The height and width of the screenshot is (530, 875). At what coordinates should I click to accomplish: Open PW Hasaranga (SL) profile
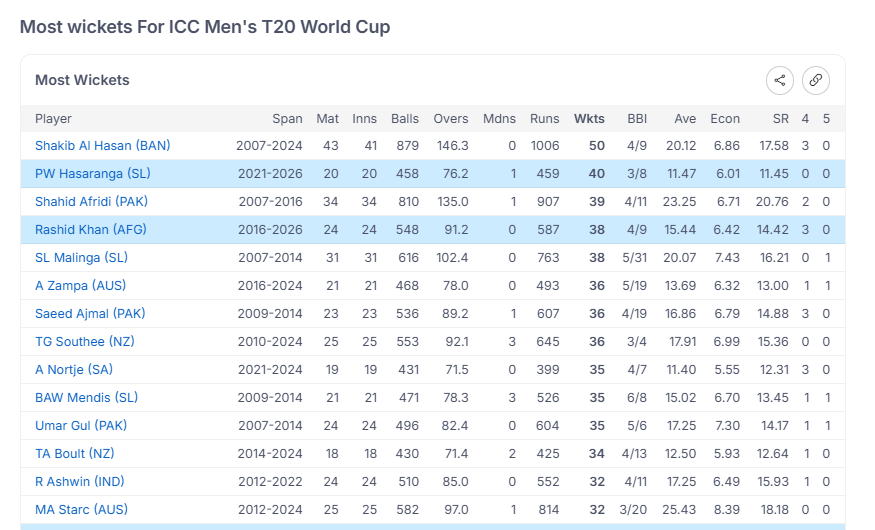[x=92, y=174]
